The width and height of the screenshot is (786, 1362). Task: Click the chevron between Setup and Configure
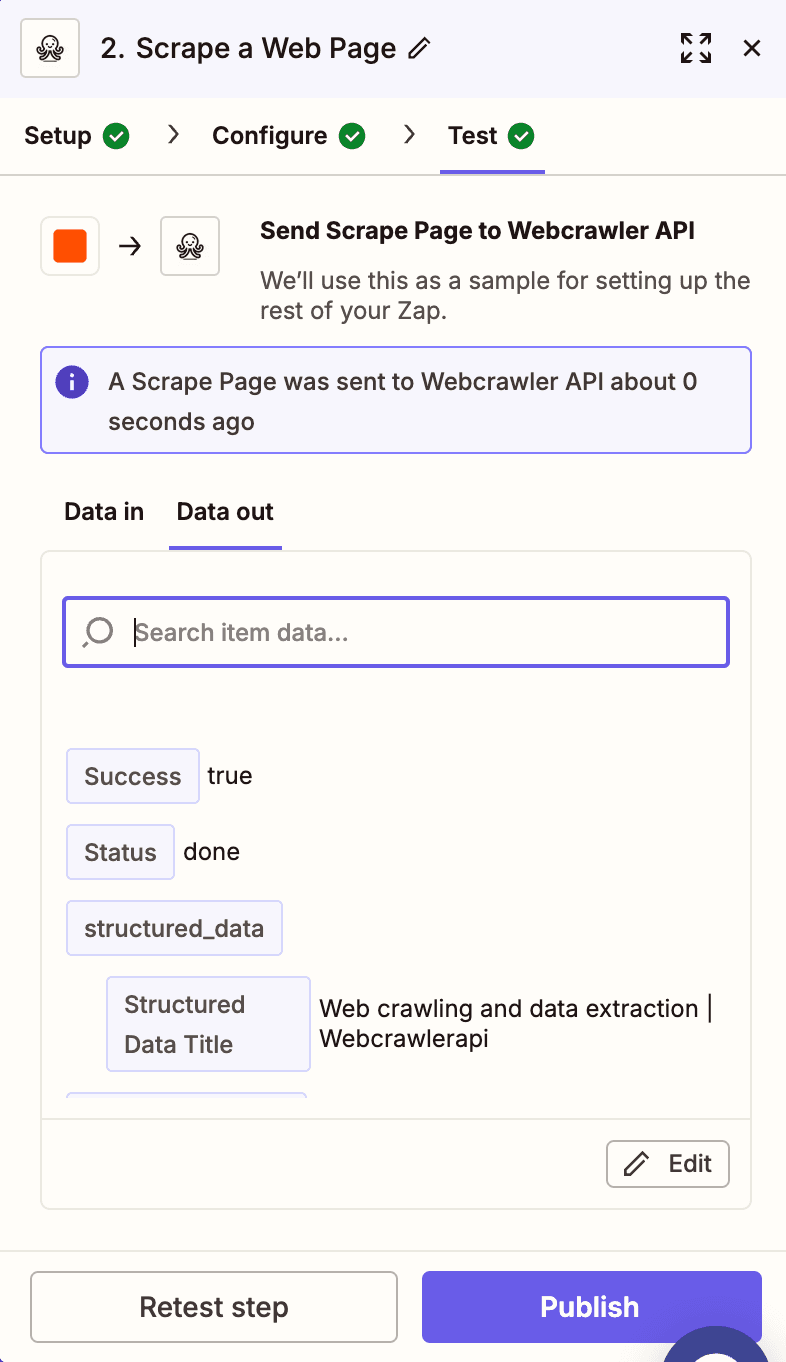tap(173, 135)
